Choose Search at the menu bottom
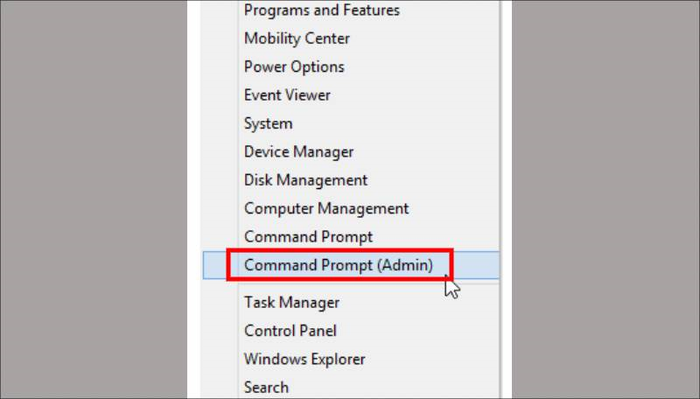 click(x=266, y=387)
